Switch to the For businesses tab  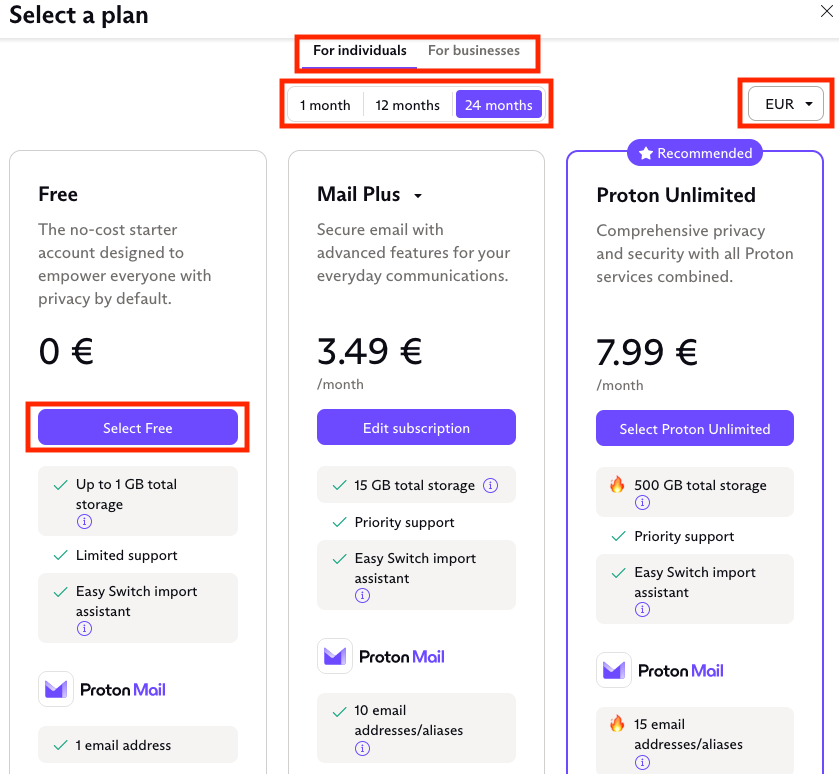[474, 50]
